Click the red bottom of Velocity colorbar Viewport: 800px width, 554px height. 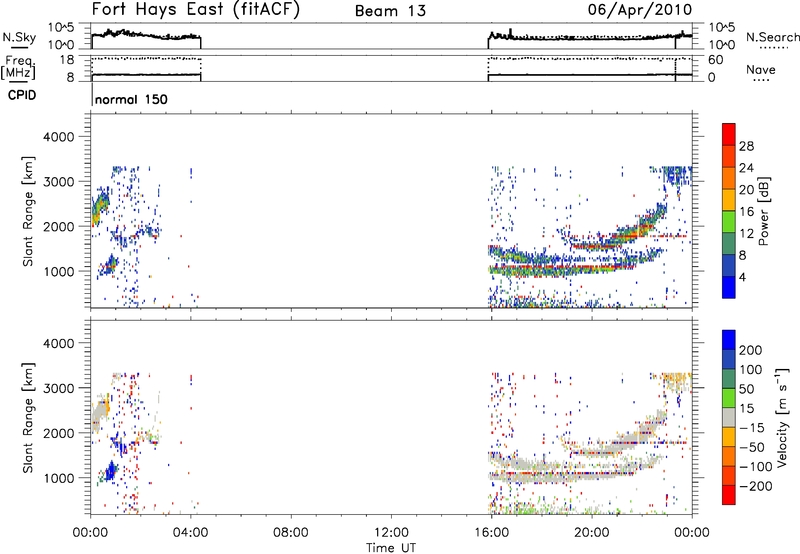click(x=729, y=495)
